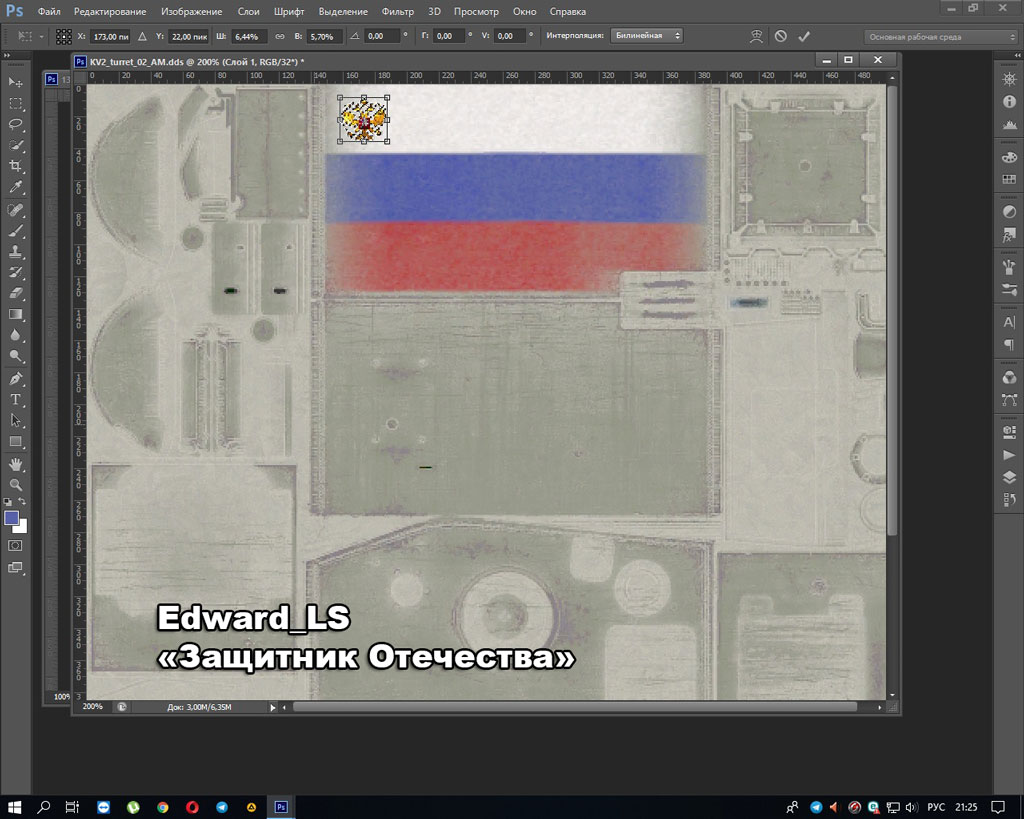Viewport: 1024px width, 819px height.
Task: Open the Layers panel icon
Action: (1009, 477)
